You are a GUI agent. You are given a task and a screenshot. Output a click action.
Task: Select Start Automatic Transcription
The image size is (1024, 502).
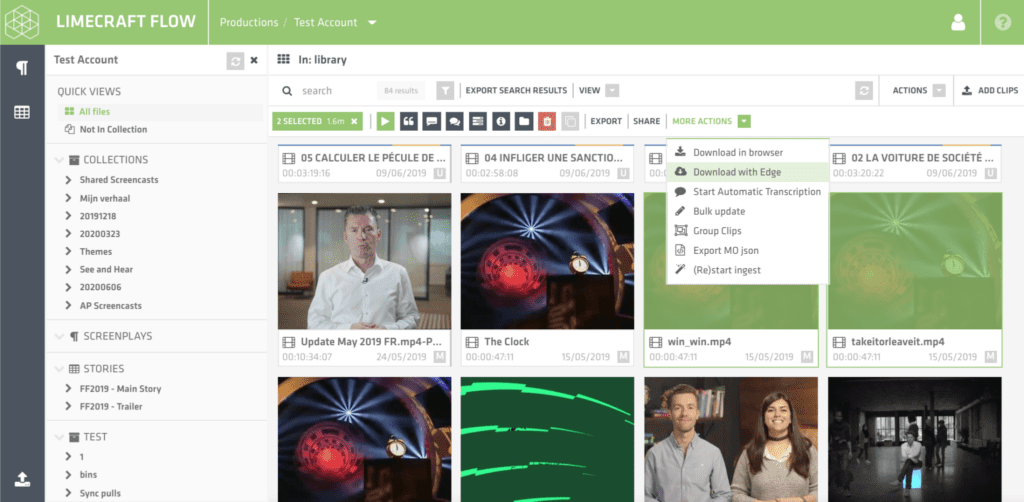click(748, 191)
